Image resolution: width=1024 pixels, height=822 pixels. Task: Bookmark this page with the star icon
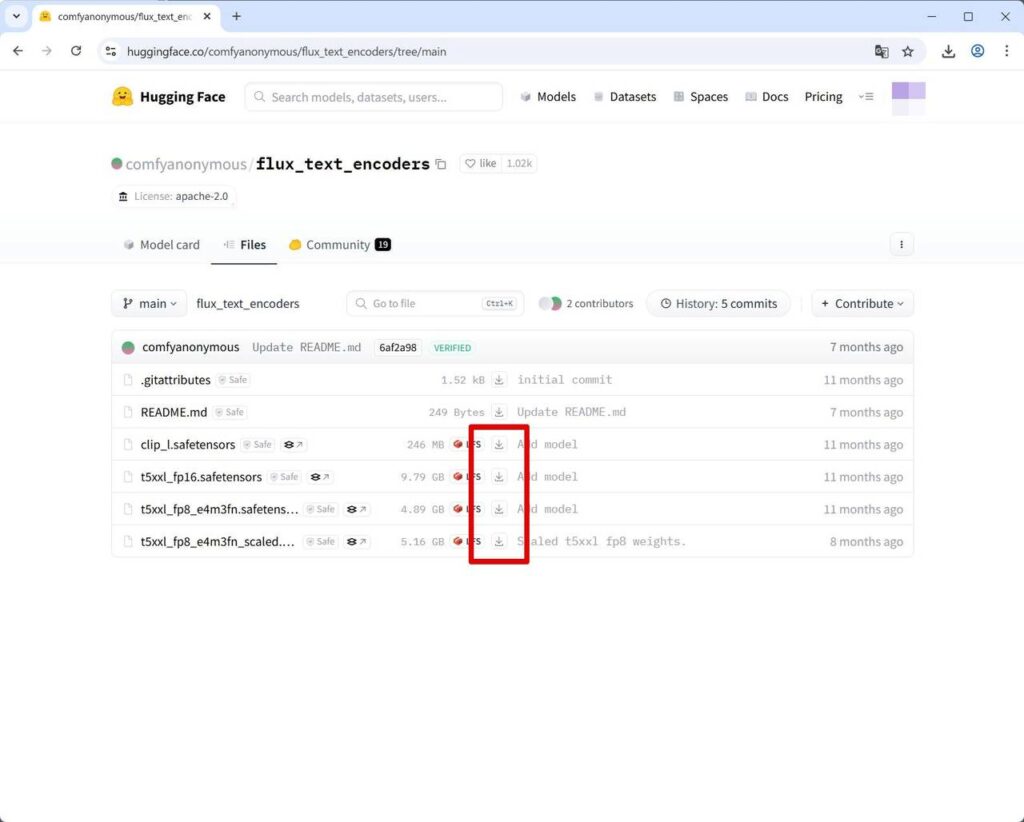pos(908,51)
